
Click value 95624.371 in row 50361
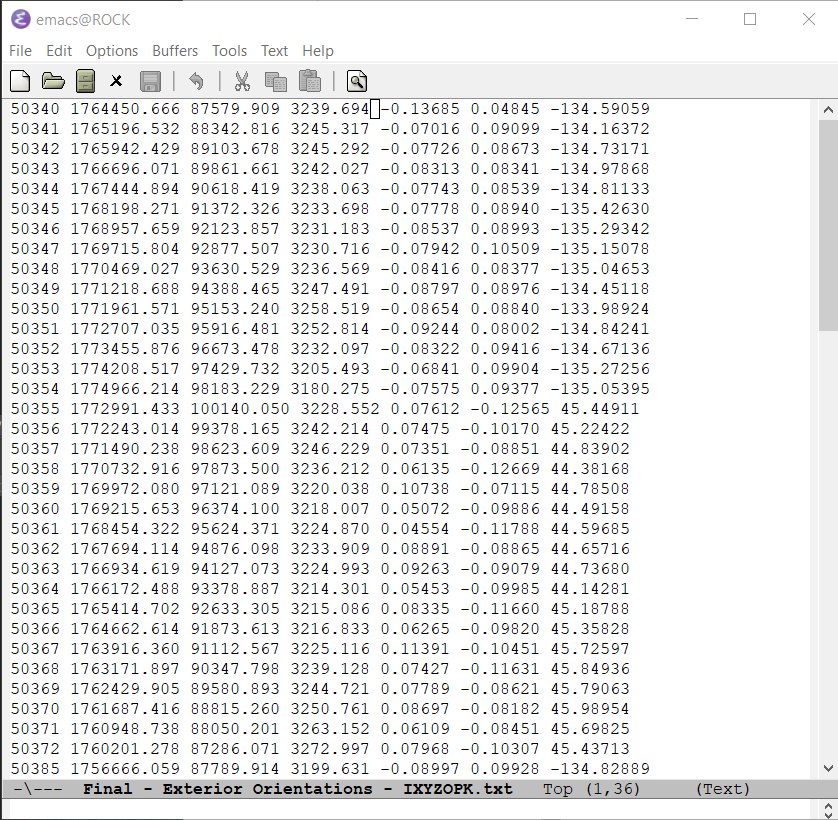tap(235, 529)
